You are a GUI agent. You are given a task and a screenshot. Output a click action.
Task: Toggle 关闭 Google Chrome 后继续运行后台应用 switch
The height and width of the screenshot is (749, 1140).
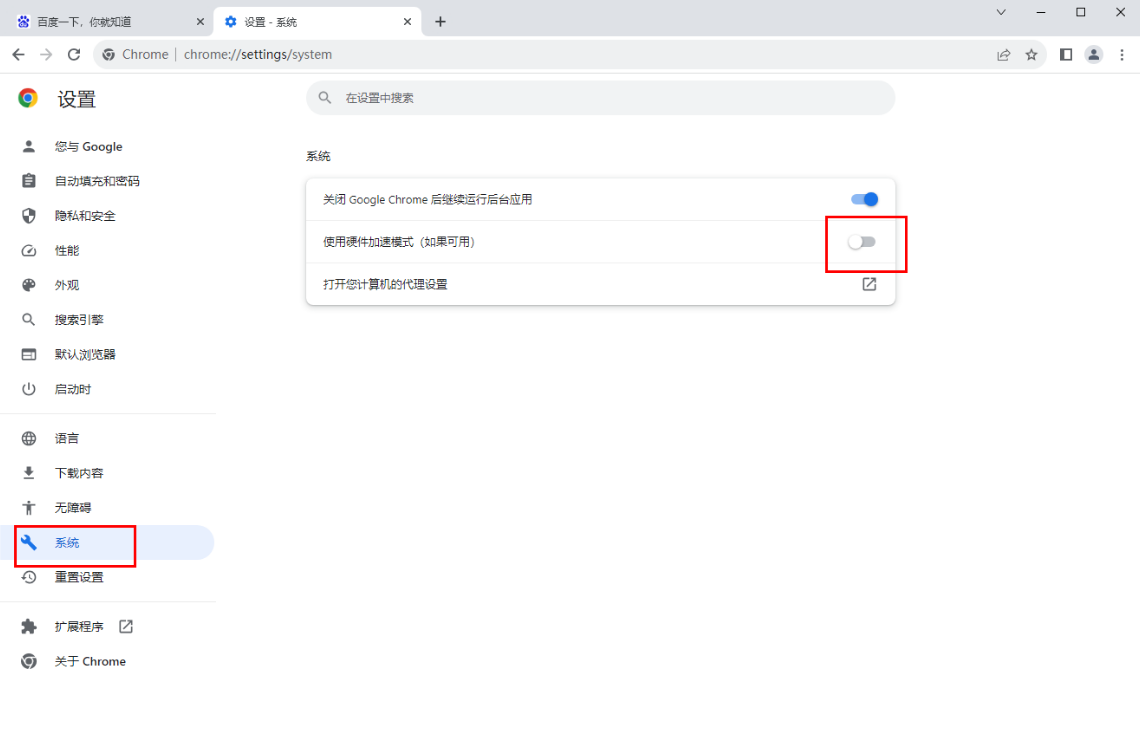[864, 199]
